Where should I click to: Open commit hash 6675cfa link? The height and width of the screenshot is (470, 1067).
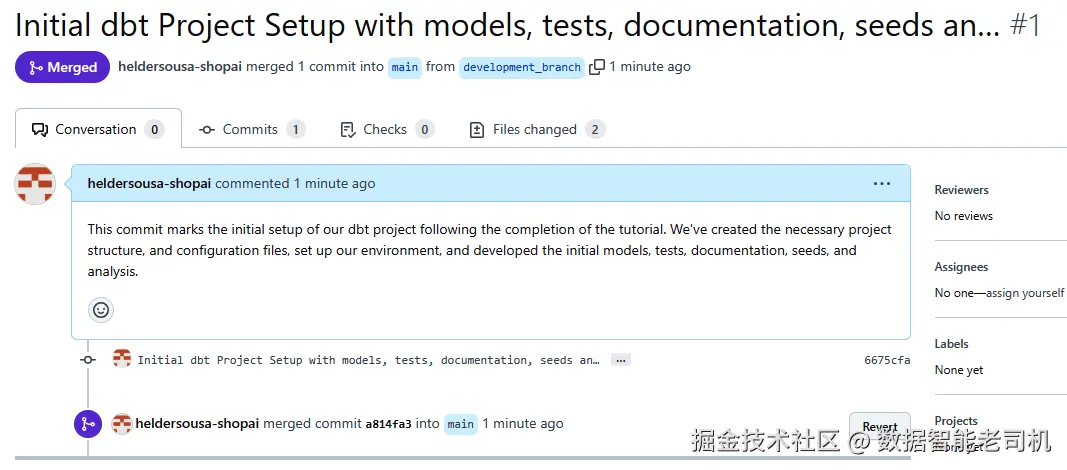click(x=887, y=360)
